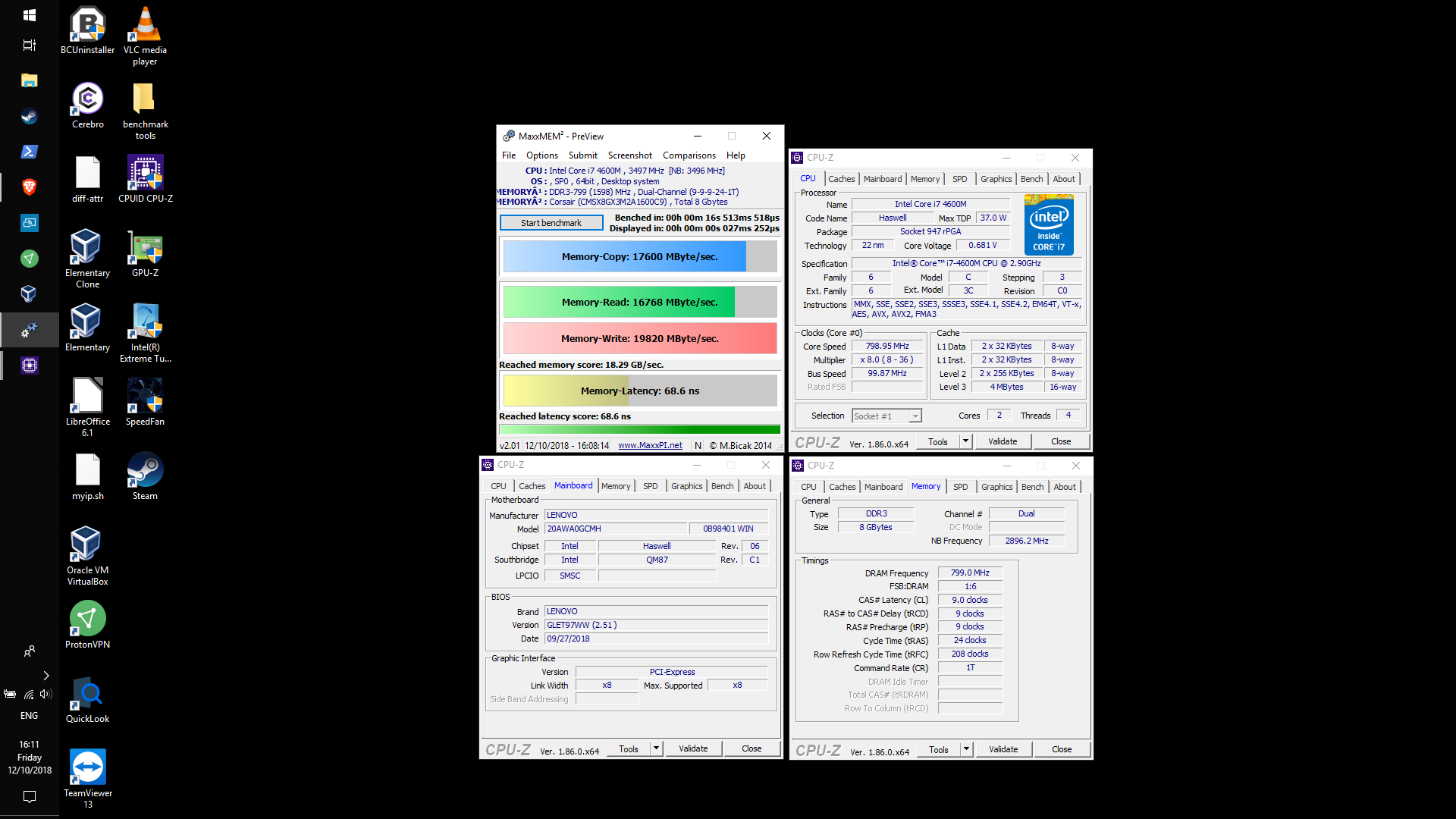
Task: Switch to Graphics tab in CPU-Z Mainboard window
Action: tap(687, 486)
